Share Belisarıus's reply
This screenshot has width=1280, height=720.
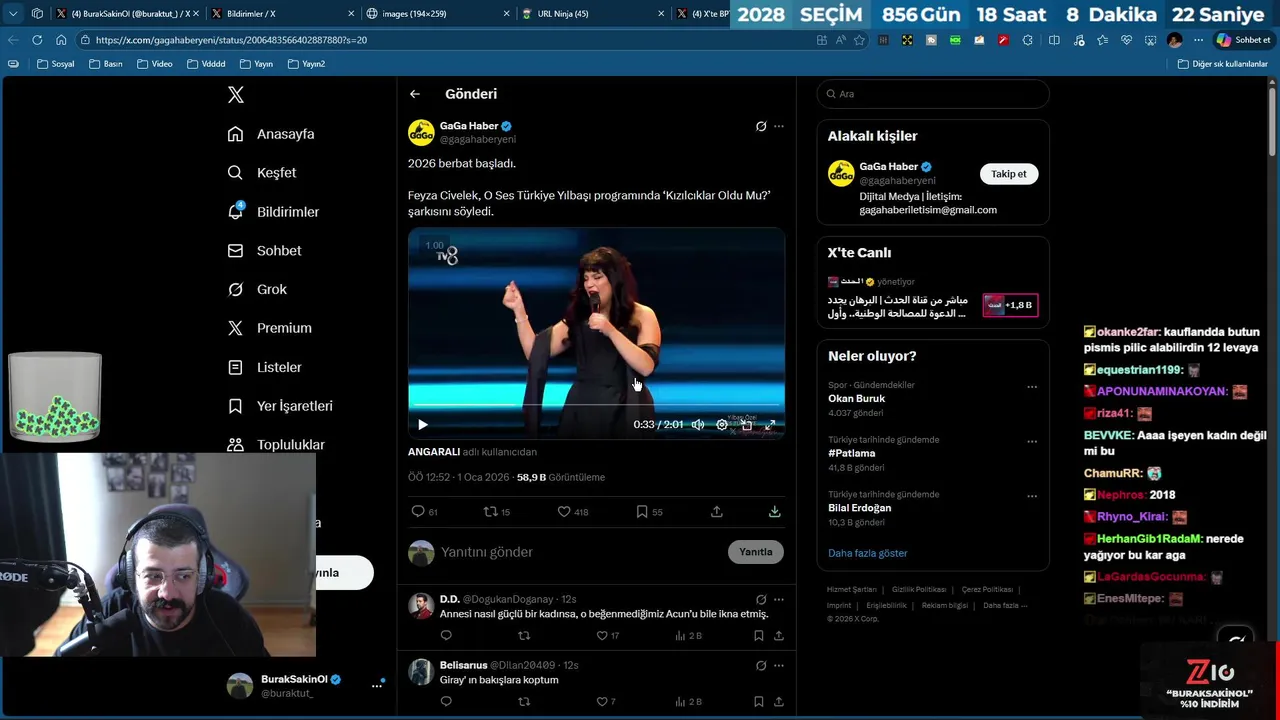coord(779,702)
